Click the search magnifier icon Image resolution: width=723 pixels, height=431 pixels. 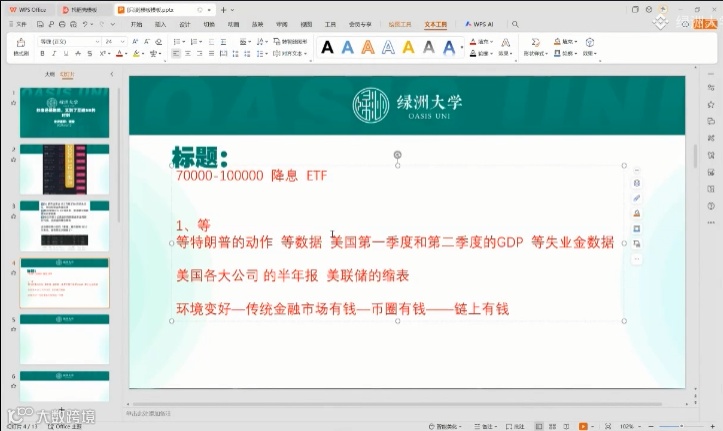tap(515, 24)
